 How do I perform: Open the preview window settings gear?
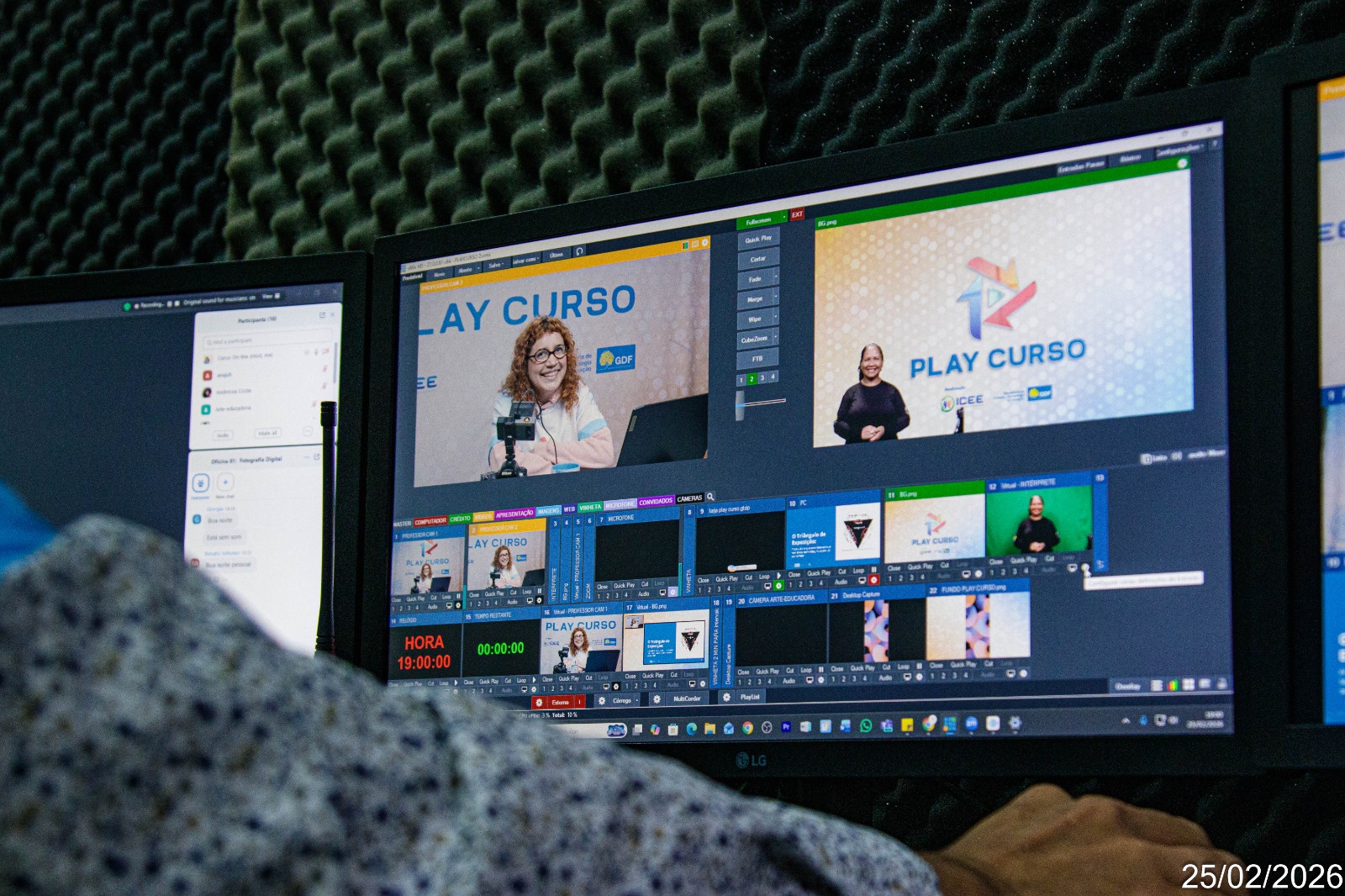click(704, 243)
